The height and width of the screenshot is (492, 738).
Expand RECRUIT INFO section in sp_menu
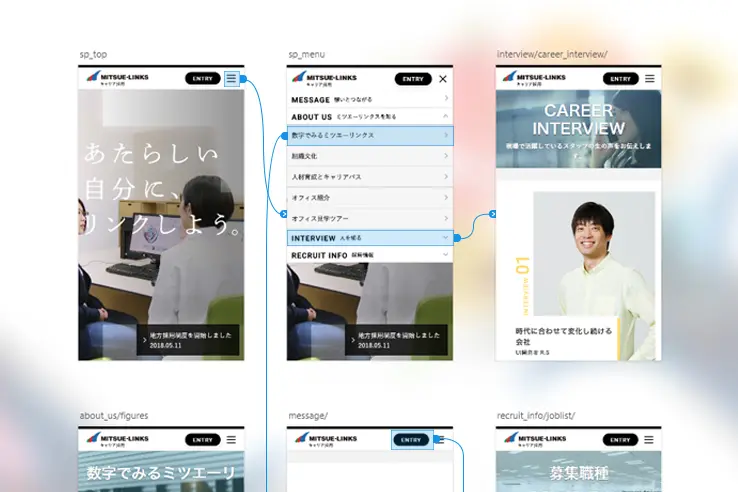coord(370,255)
